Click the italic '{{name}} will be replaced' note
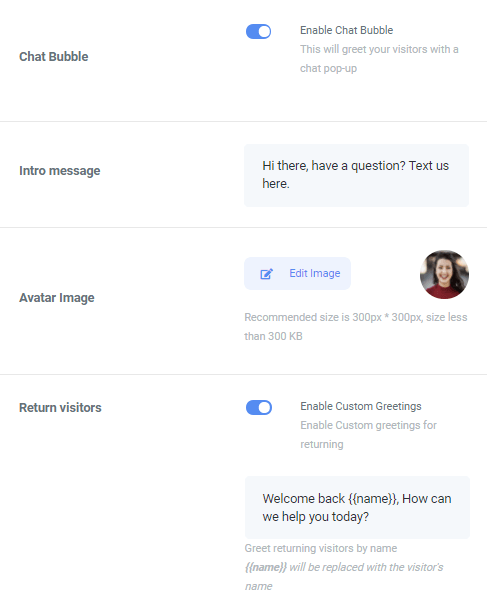Screen dimensions: 487x606 (344, 576)
